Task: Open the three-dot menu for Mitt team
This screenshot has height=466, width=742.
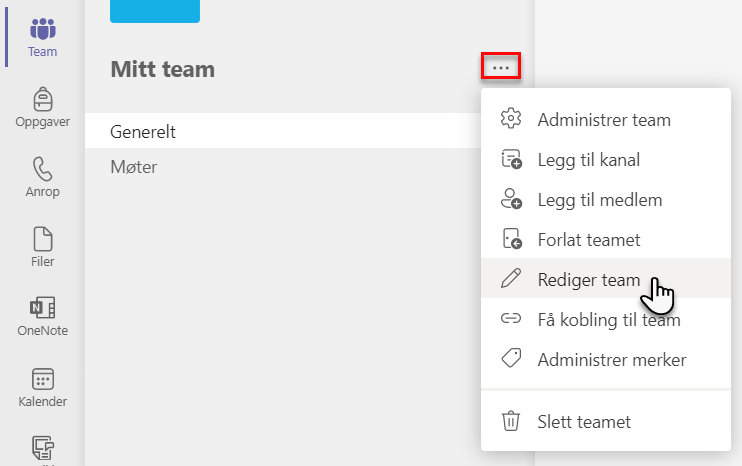Action: coord(501,66)
